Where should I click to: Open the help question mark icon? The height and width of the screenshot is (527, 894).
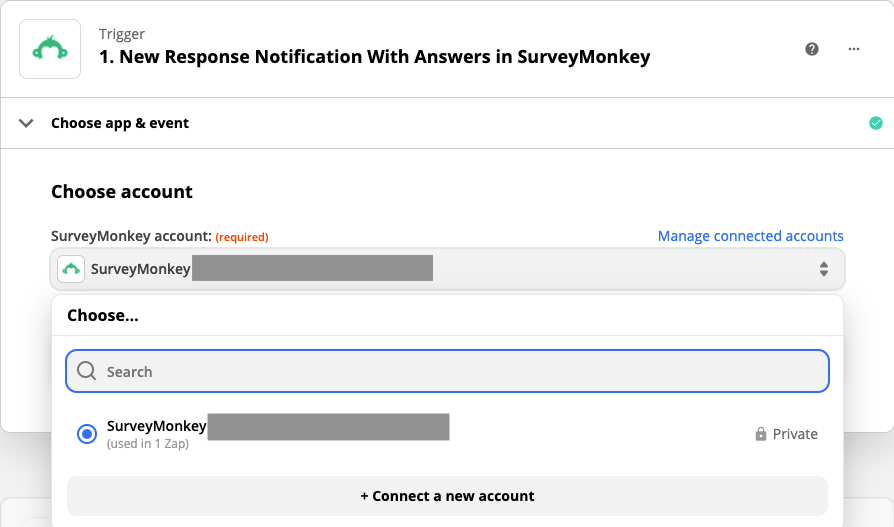(812, 49)
